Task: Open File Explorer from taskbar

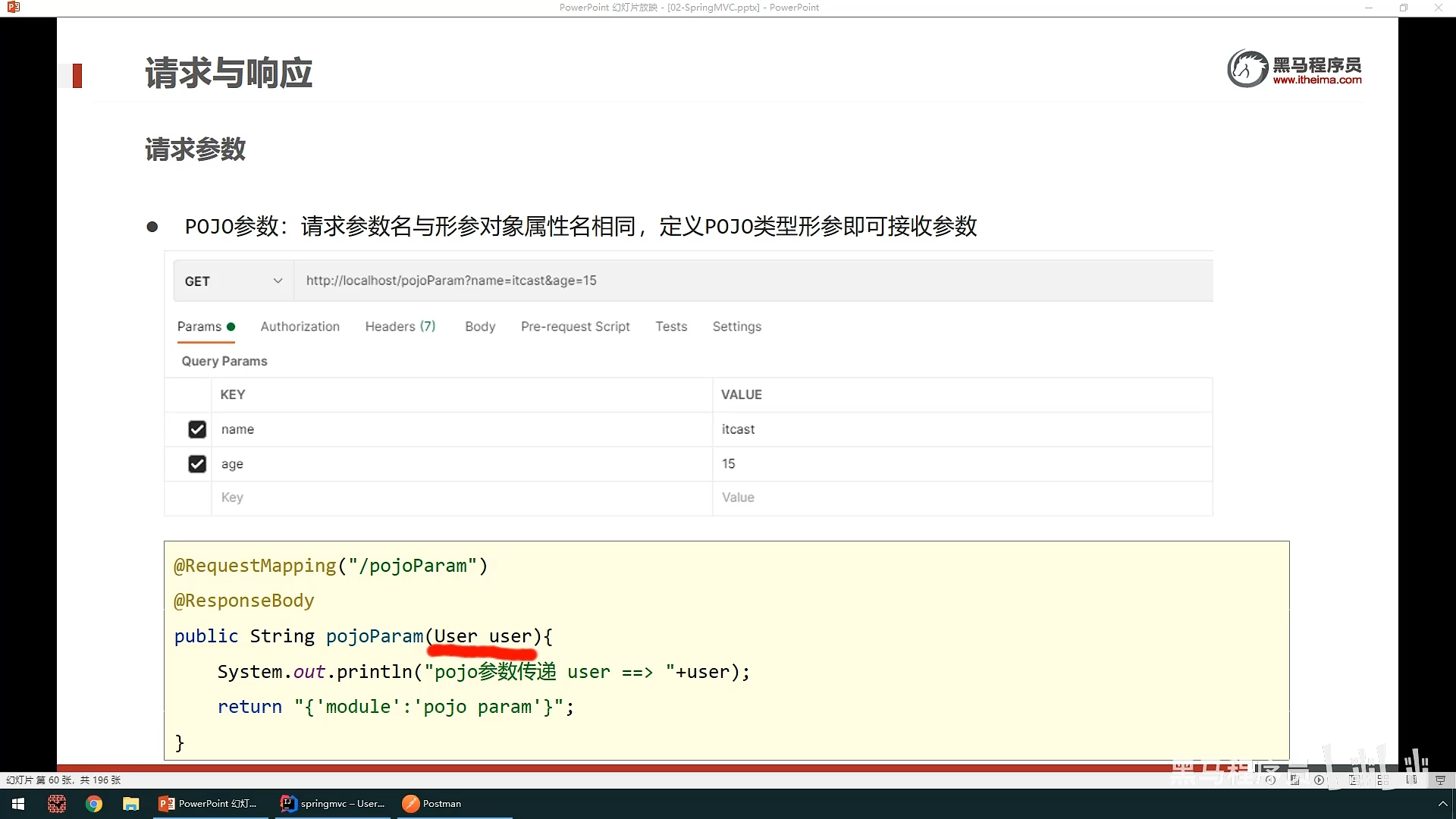Action: click(131, 804)
